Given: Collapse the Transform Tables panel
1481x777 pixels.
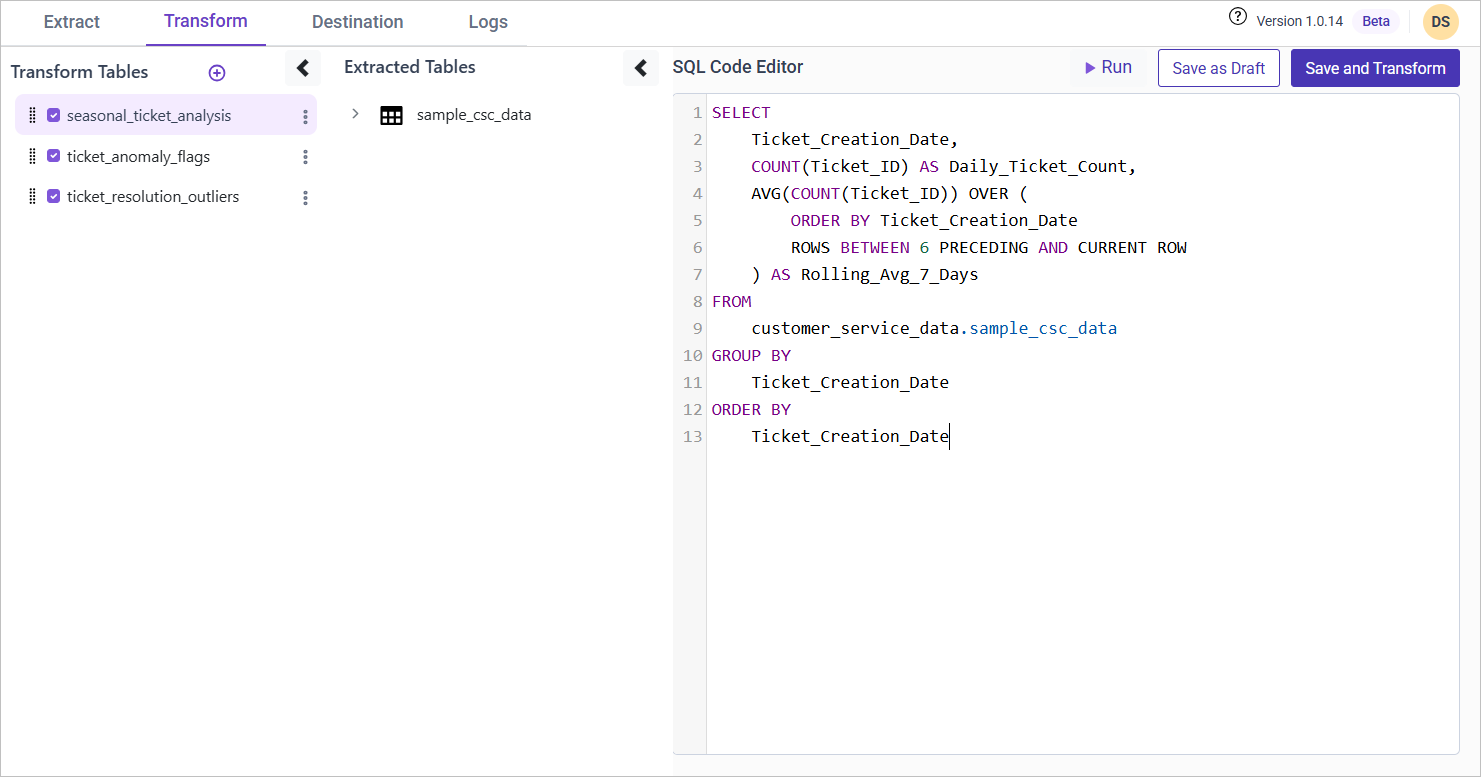Looking at the screenshot, I should tap(303, 68).
